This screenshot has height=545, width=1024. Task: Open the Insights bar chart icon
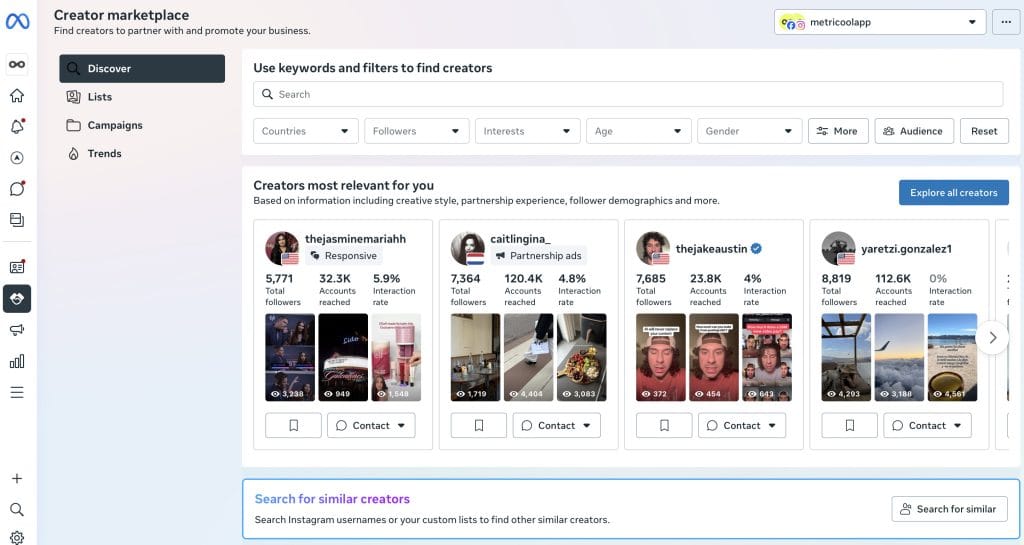click(x=17, y=361)
